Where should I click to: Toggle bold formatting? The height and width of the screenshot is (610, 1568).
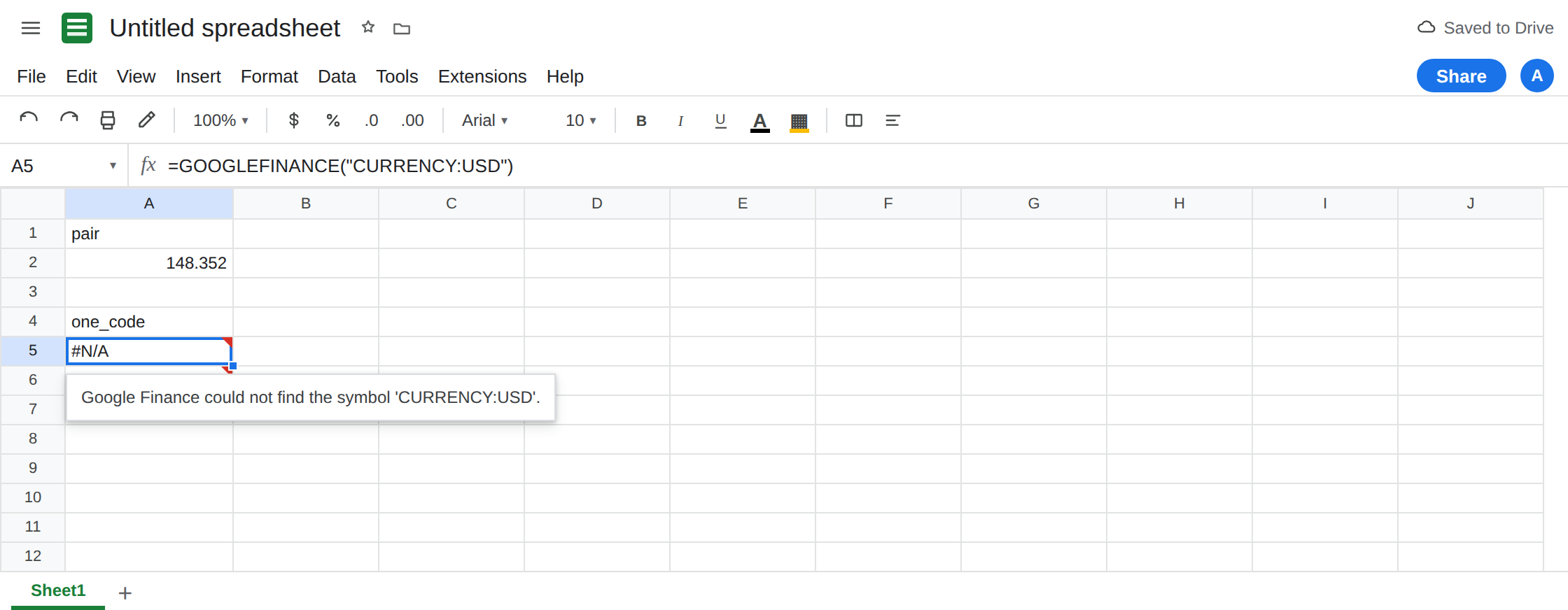click(x=641, y=120)
